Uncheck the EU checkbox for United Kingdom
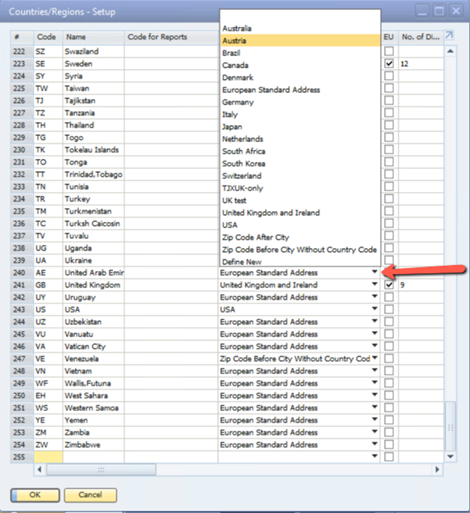 (x=389, y=285)
